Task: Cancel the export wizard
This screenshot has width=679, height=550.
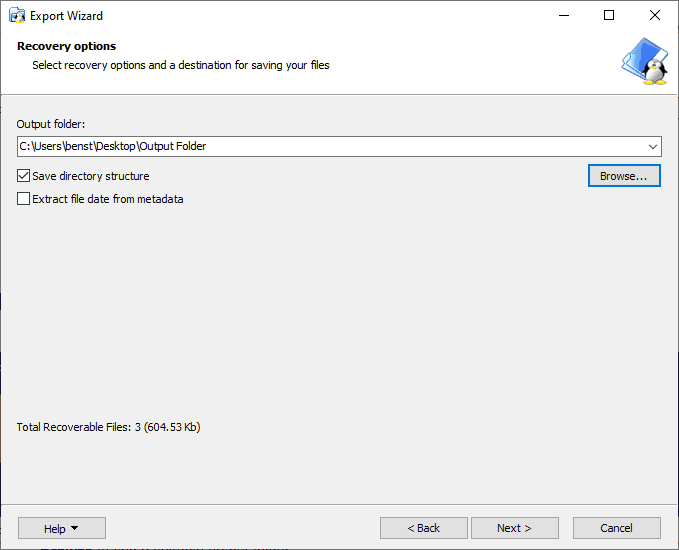Action: tap(616, 528)
